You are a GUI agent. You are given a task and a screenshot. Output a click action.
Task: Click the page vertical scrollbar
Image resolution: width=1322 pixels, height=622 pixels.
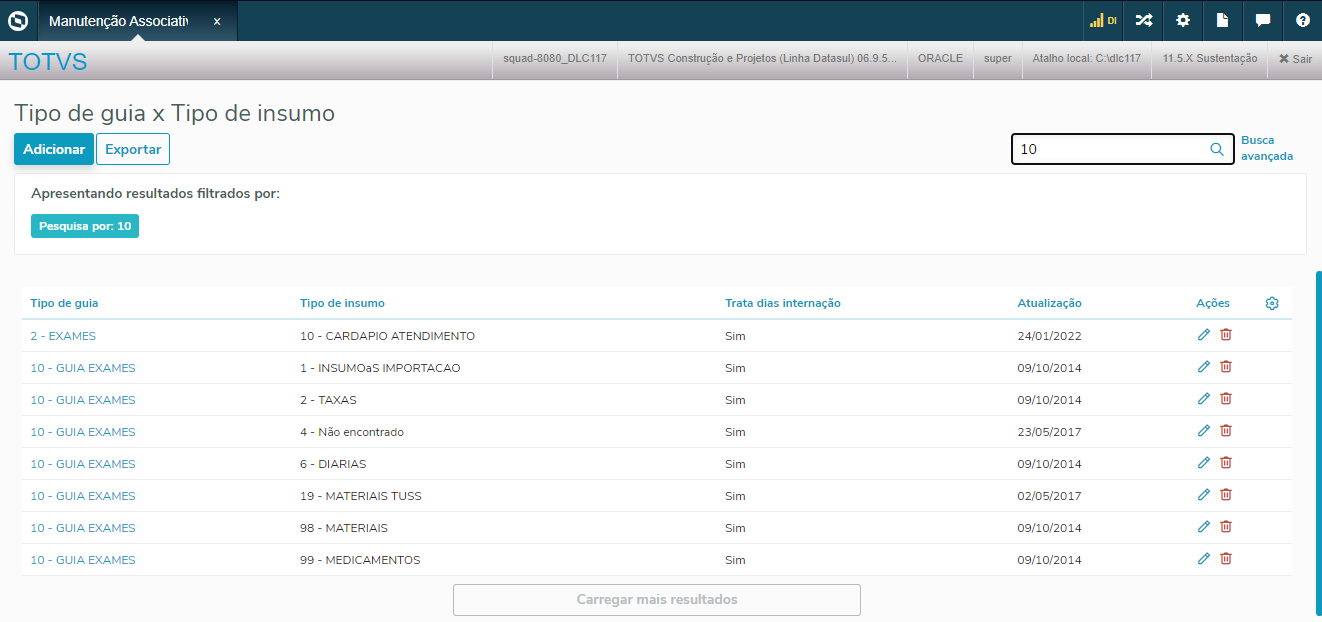pos(1319,441)
